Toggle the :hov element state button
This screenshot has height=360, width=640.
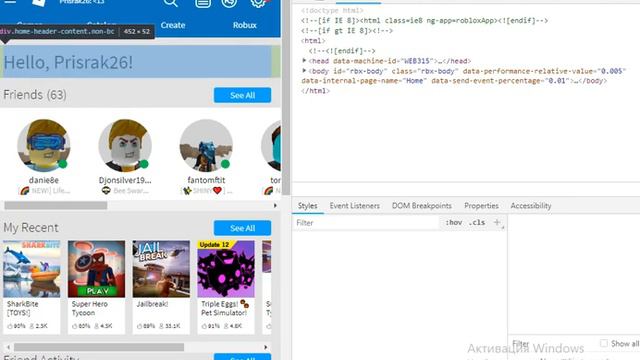point(453,222)
